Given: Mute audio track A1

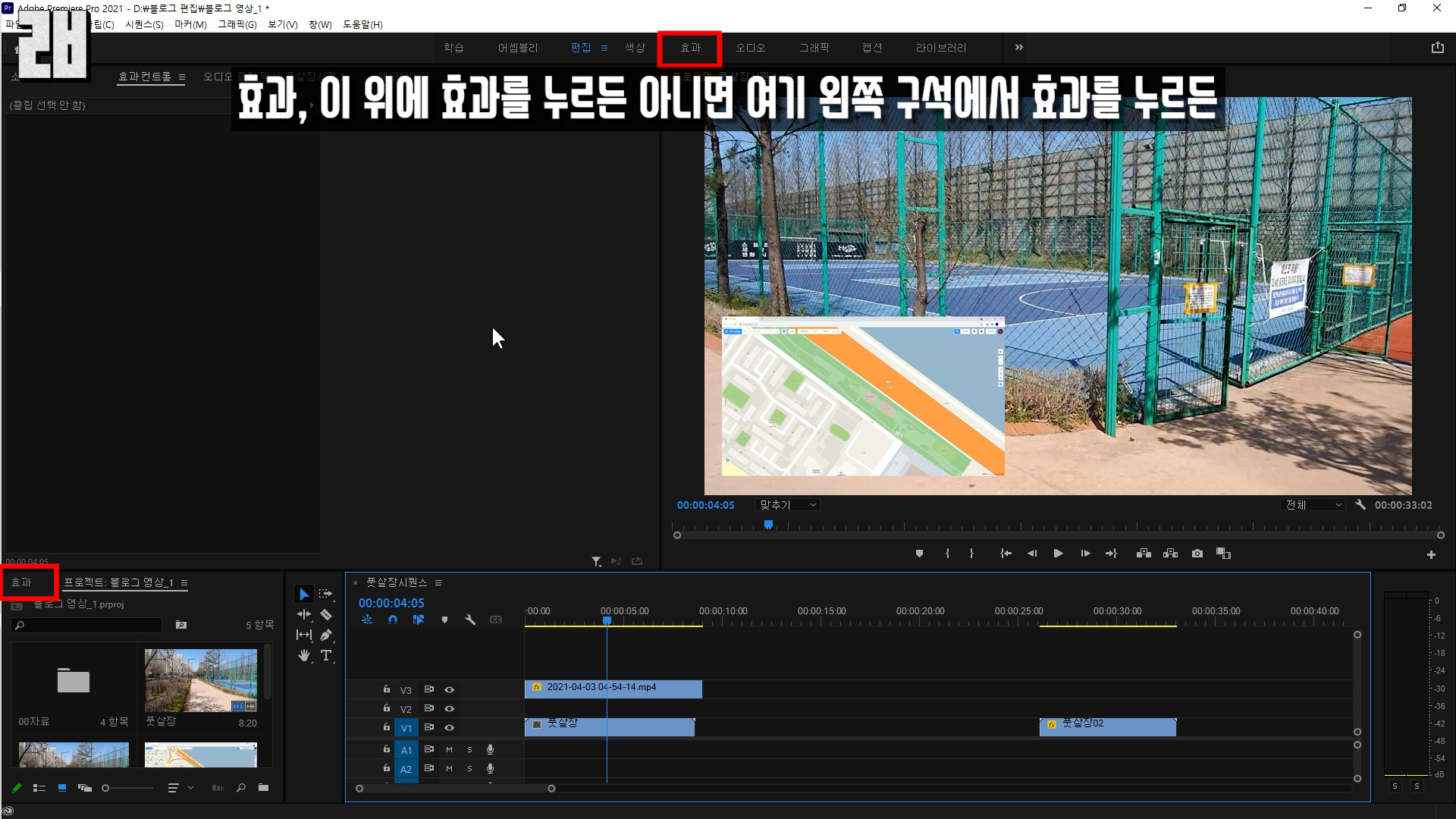Looking at the screenshot, I should pyautogui.click(x=449, y=749).
